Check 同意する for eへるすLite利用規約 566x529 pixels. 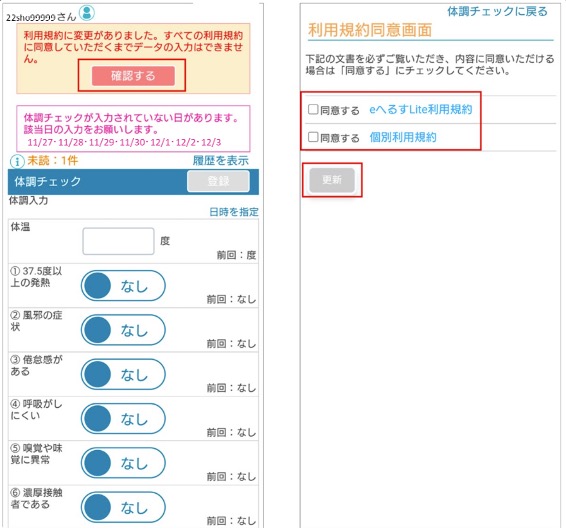(313, 109)
